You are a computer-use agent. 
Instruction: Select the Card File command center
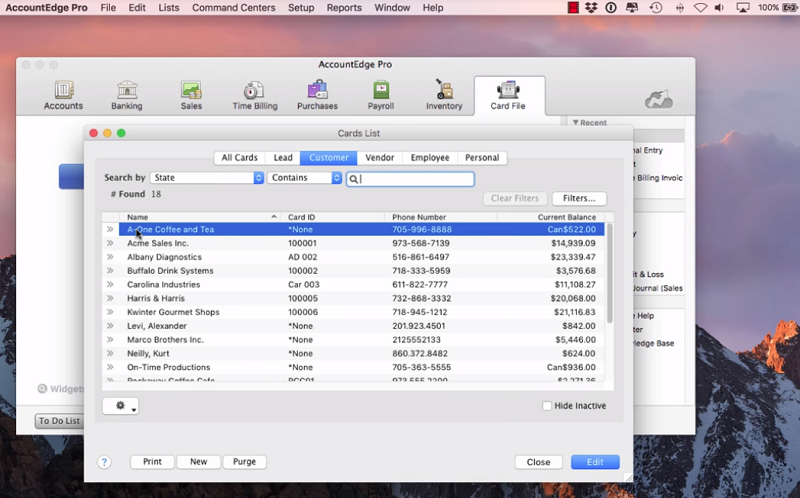(508, 95)
